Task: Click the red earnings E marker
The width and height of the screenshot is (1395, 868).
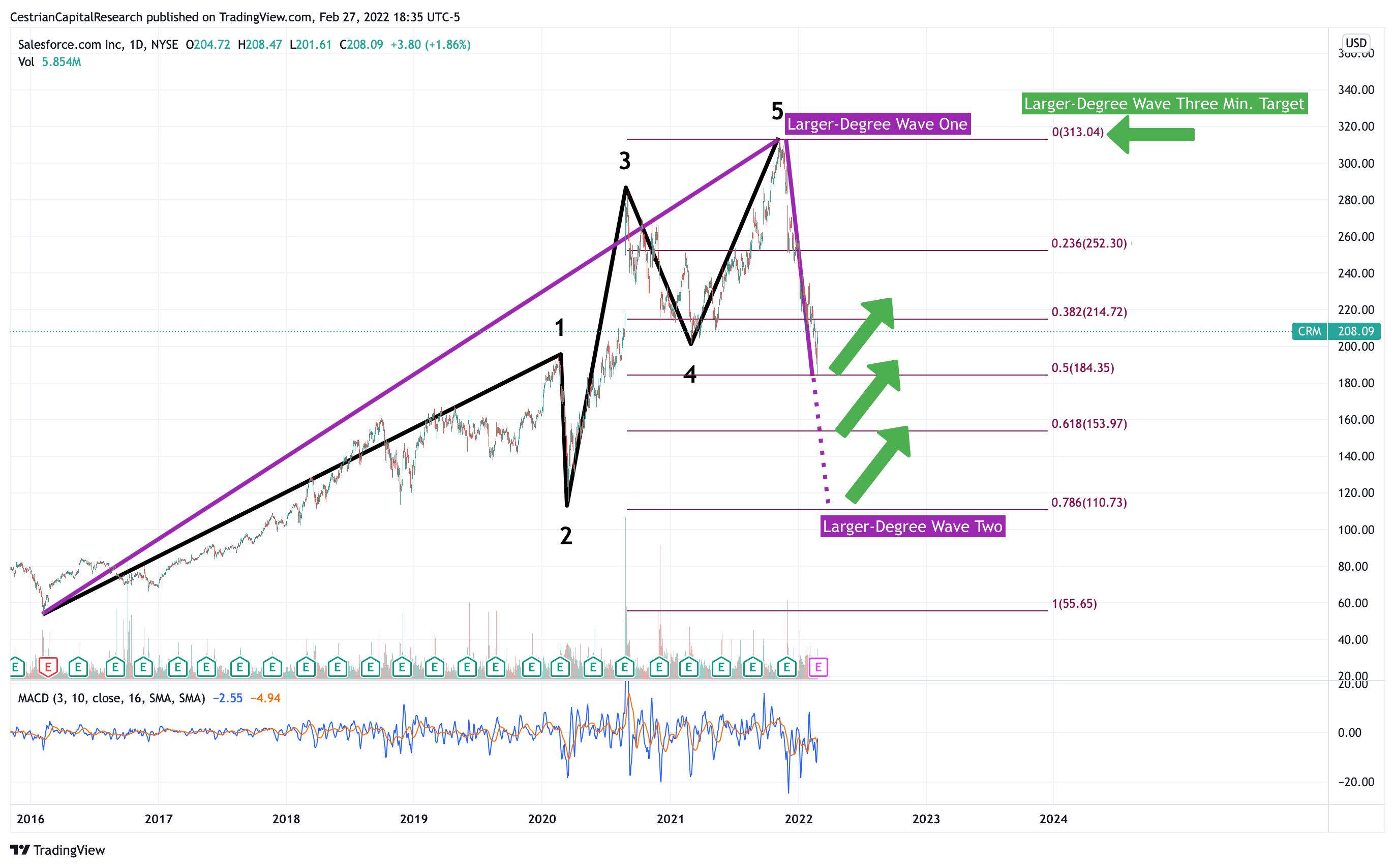Action: click(48, 667)
